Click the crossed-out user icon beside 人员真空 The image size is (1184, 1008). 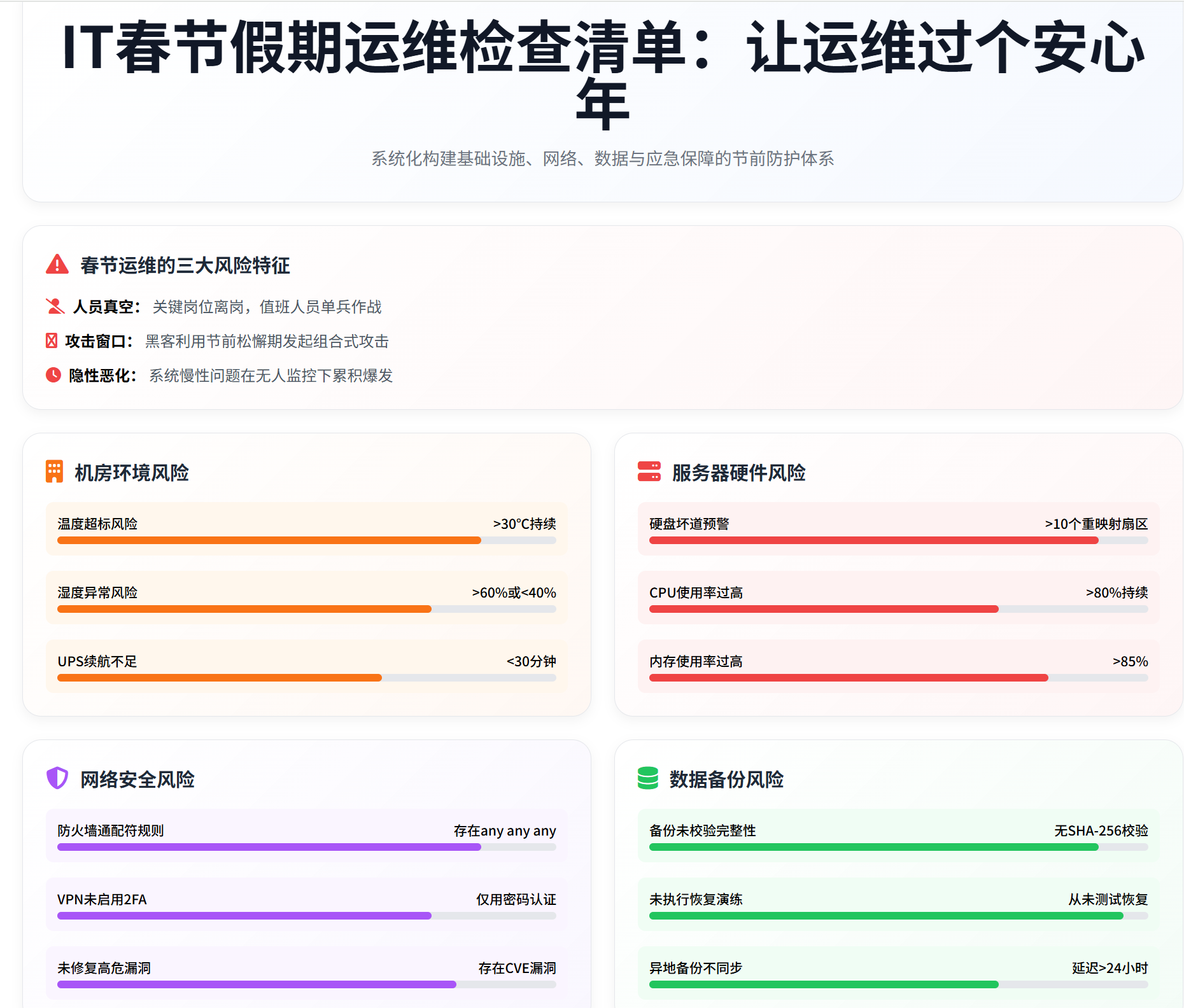[x=55, y=307]
